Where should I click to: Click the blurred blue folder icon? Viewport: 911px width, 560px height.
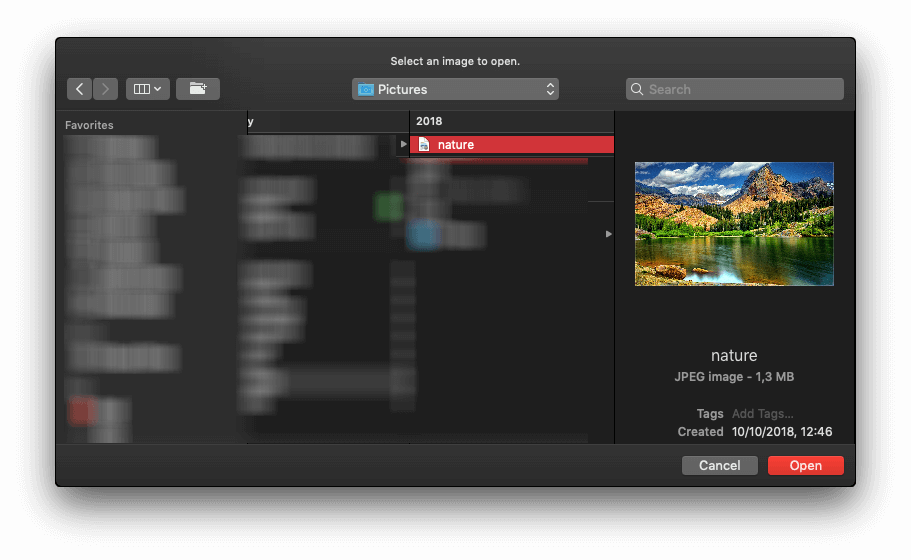point(423,235)
